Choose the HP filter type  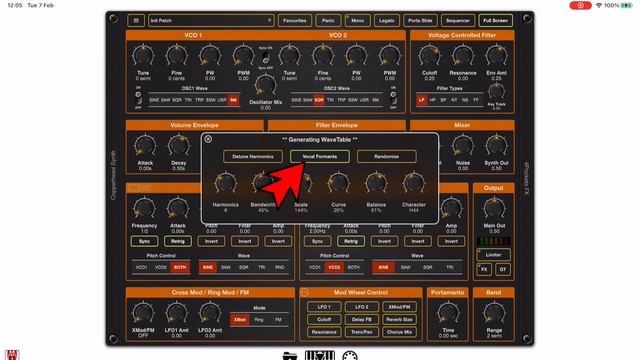coord(433,100)
